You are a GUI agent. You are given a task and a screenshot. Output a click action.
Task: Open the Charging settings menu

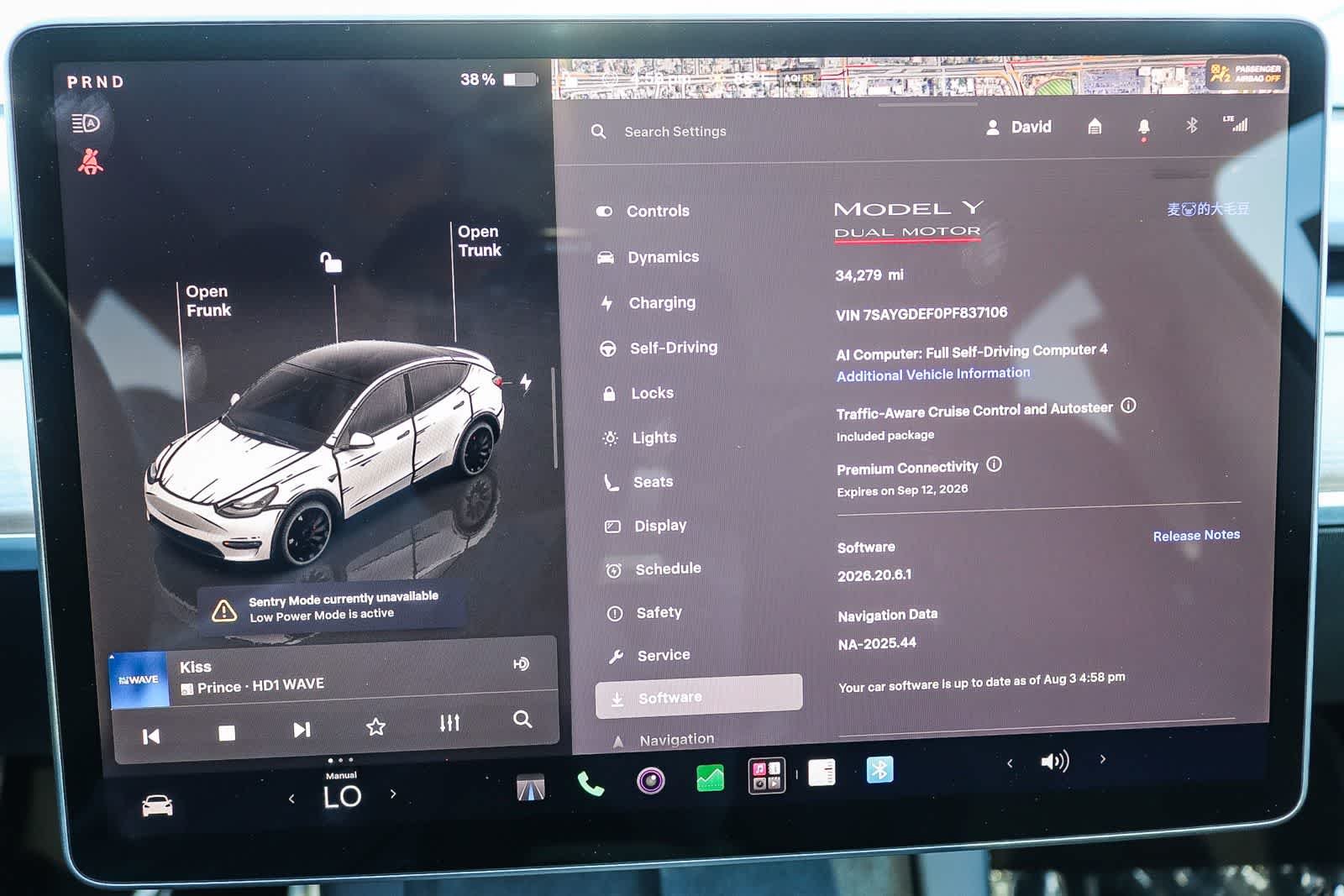pyautogui.click(x=648, y=302)
